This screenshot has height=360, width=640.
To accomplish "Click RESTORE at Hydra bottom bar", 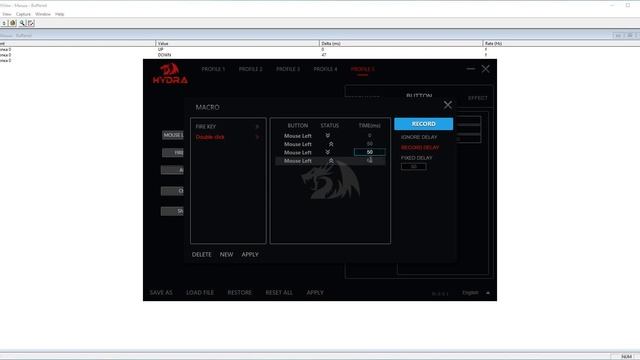I will pos(240,293).
